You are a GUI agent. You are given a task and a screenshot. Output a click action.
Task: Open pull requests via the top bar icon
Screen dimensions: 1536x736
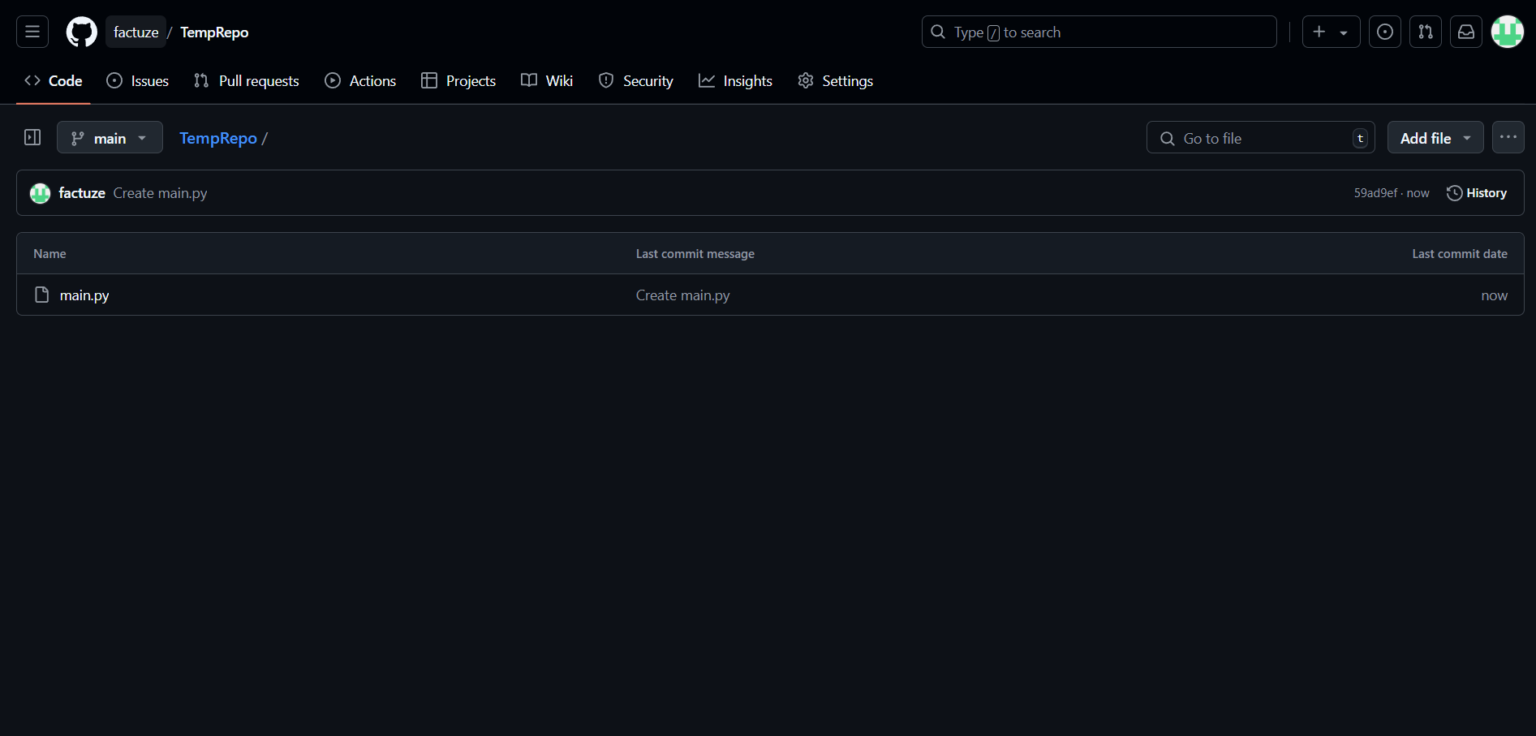click(x=1425, y=31)
